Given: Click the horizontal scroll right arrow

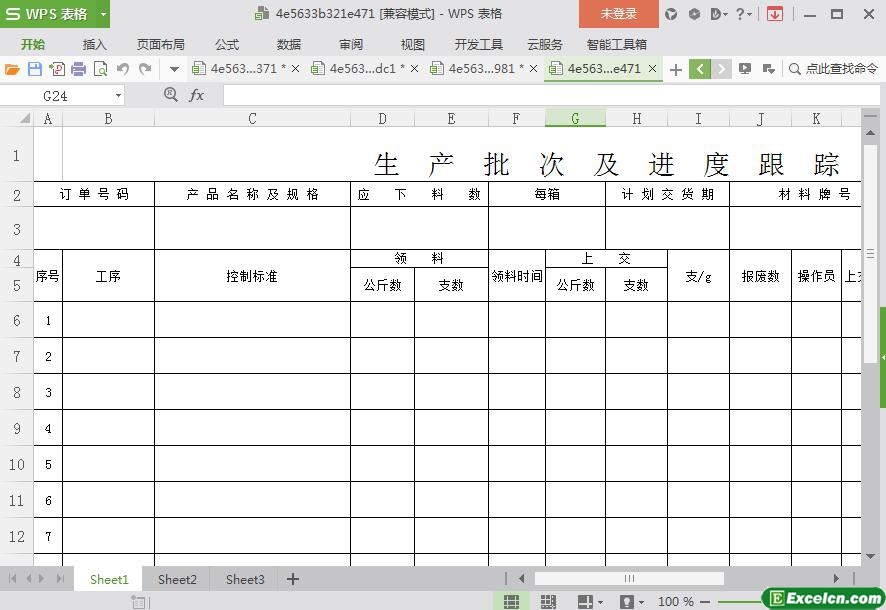Looking at the screenshot, I should 836,578.
